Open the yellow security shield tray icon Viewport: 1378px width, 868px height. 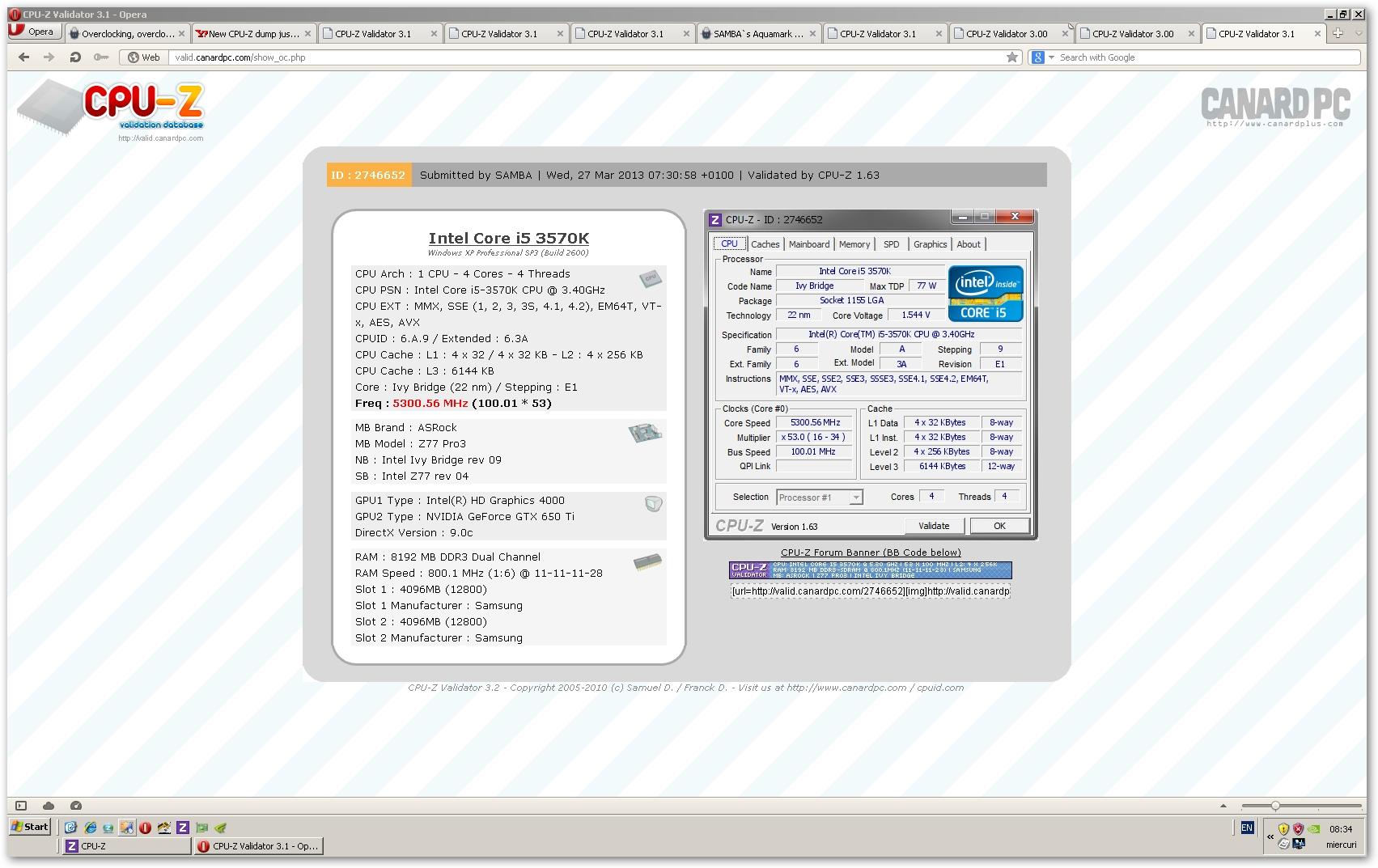[1283, 828]
